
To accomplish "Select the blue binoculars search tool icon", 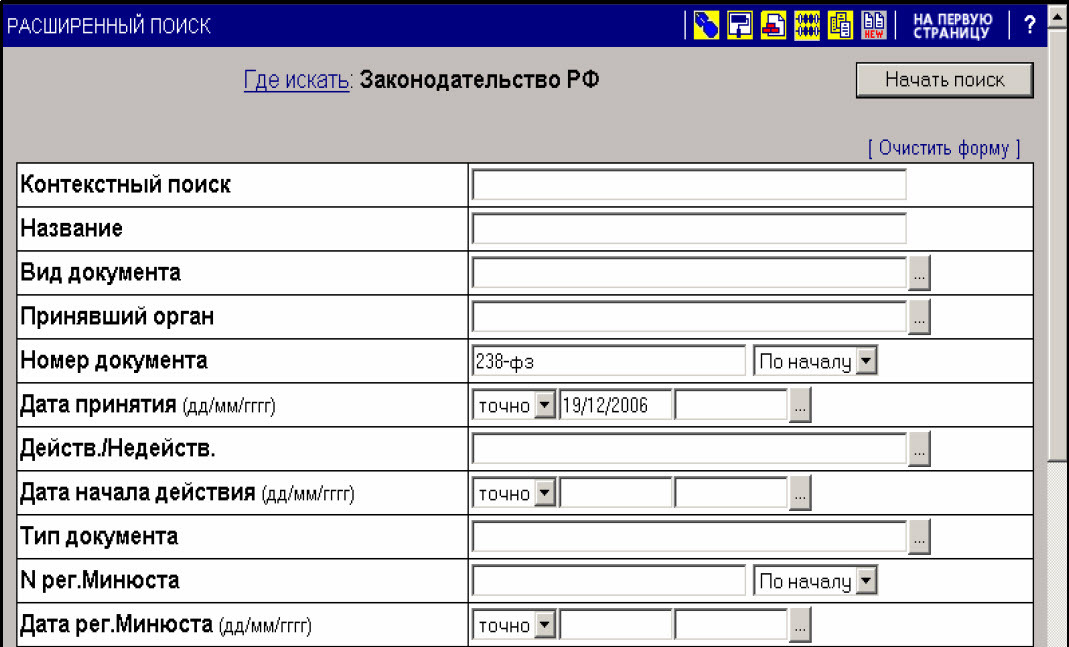I will pyautogui.click(x=705, y=26).
